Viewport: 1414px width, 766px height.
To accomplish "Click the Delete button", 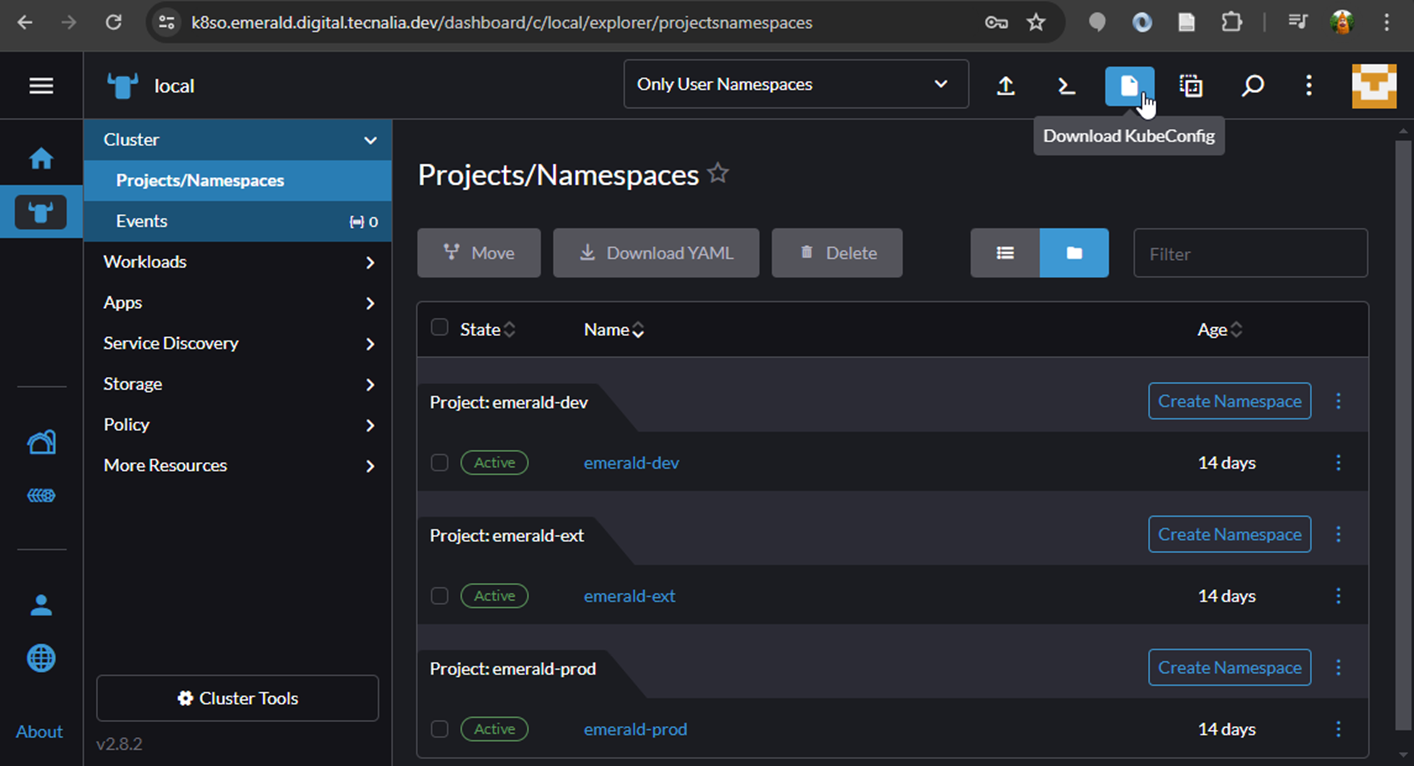I will point(837,253).
